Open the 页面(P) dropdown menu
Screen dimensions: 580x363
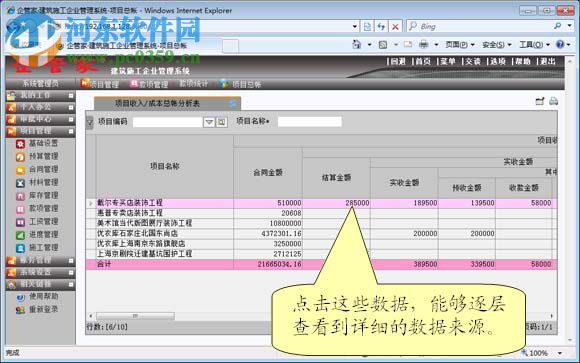point(460,45)
